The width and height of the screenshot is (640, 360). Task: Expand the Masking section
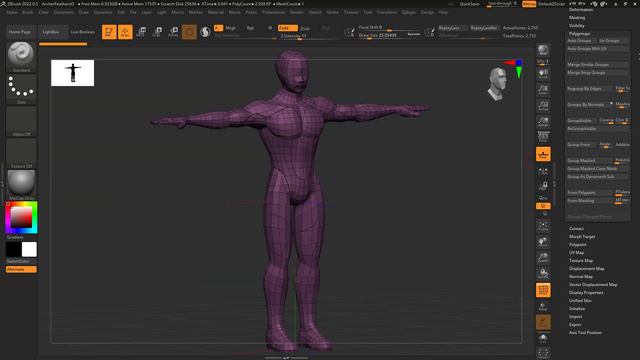[577, 18]
